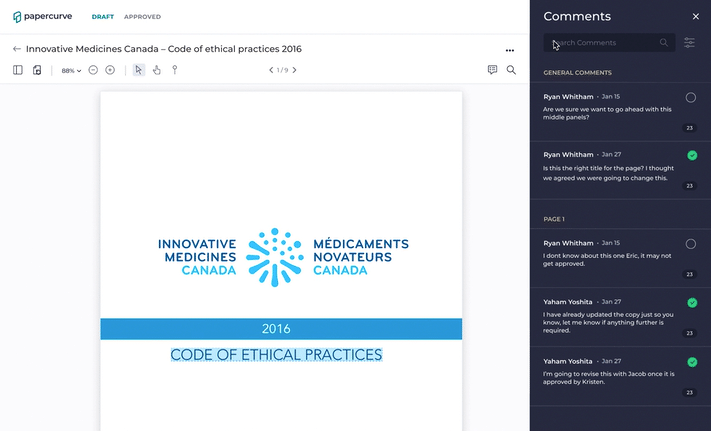Select the pointer cursor tool
This screenshot has width=711, height=431.
tap(139, 70)
